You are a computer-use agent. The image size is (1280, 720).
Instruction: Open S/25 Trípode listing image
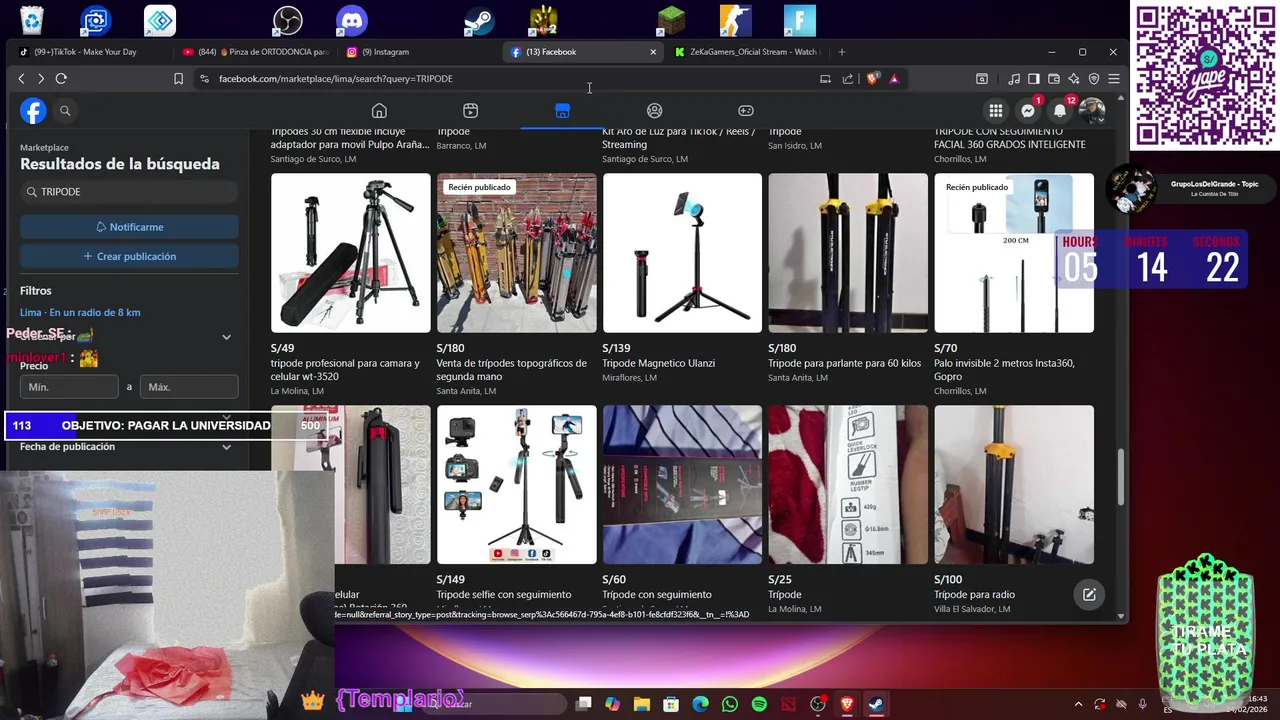coord(848,485)
